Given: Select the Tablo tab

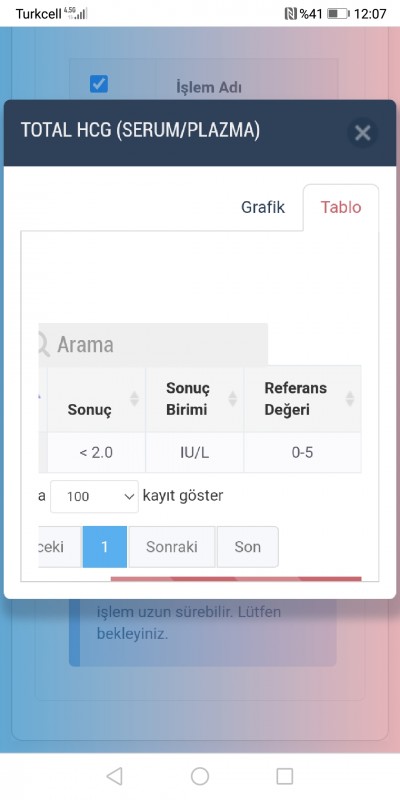Looking at the screenshot, I should (x=341, y=208).
